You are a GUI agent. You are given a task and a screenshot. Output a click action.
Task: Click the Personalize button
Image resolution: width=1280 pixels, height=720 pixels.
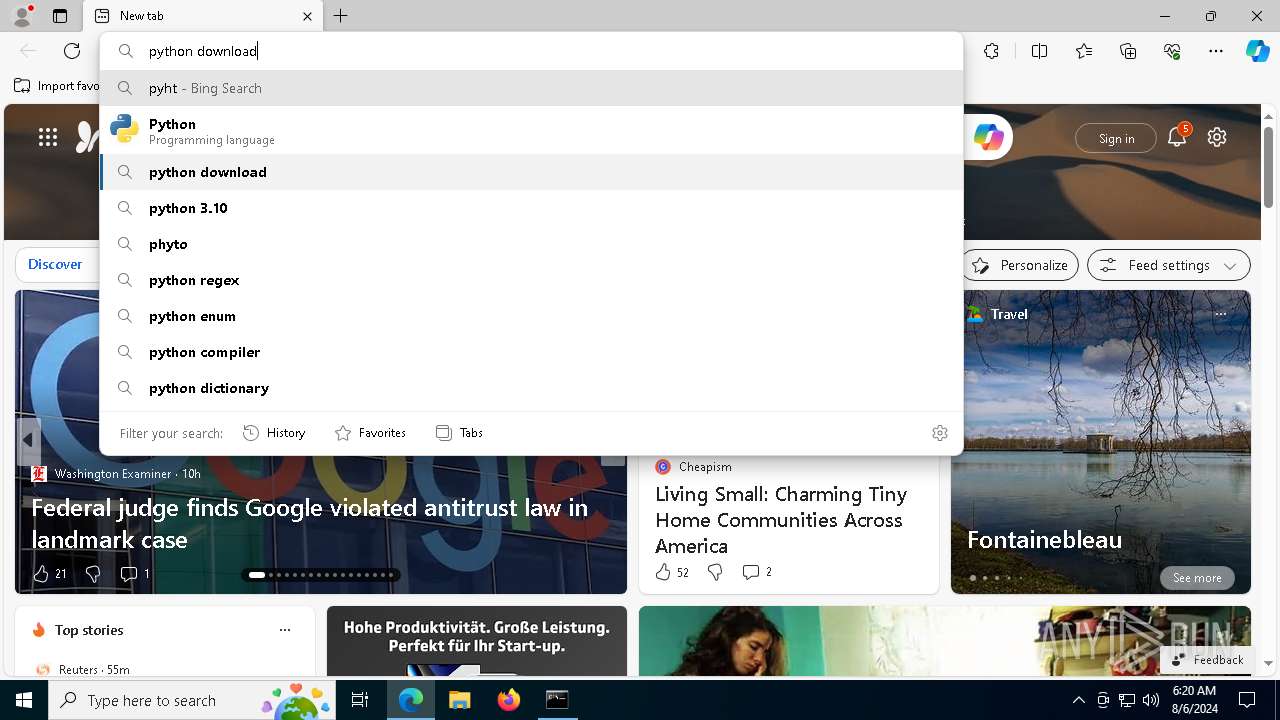[x=1020, y=265]
